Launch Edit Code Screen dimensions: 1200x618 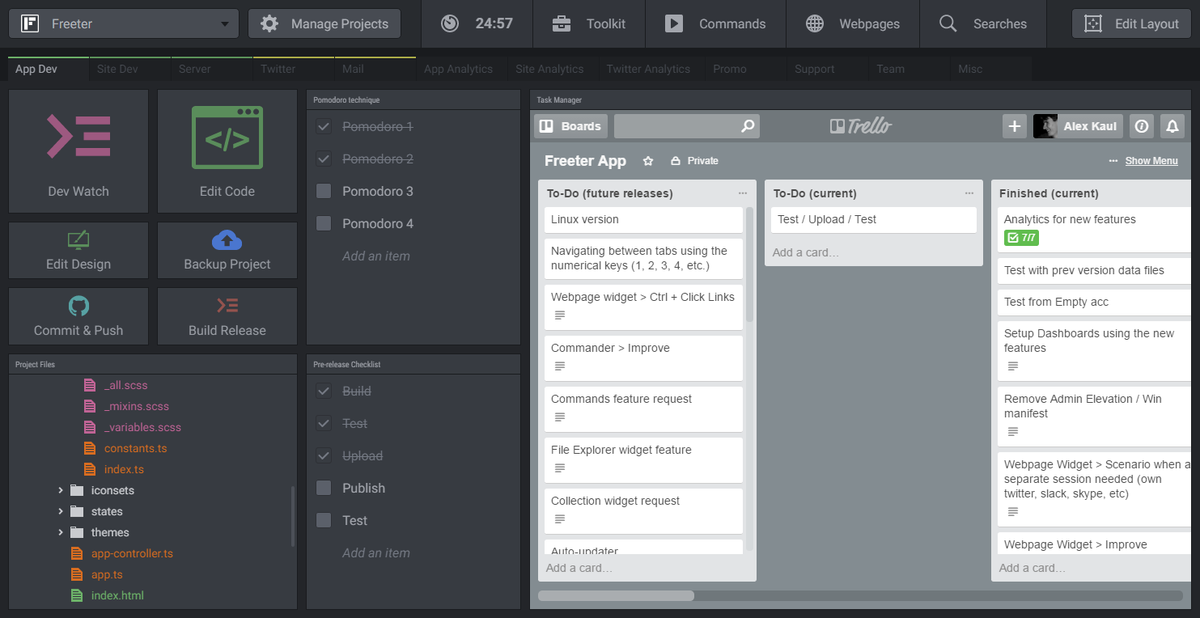[226, 150]
